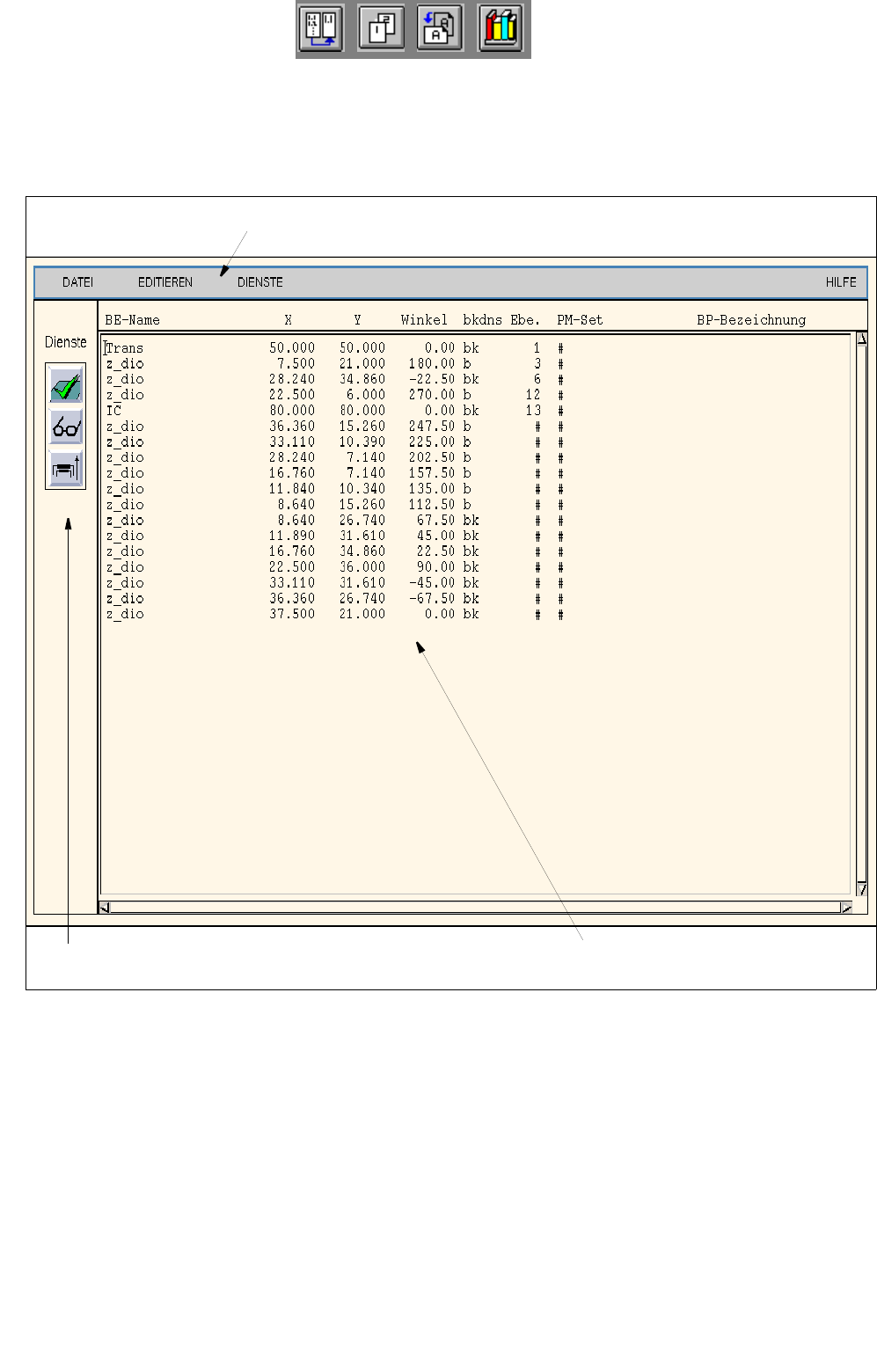Click the document A icon with blue arrow

pyautogui.click(x=440, y=28)
